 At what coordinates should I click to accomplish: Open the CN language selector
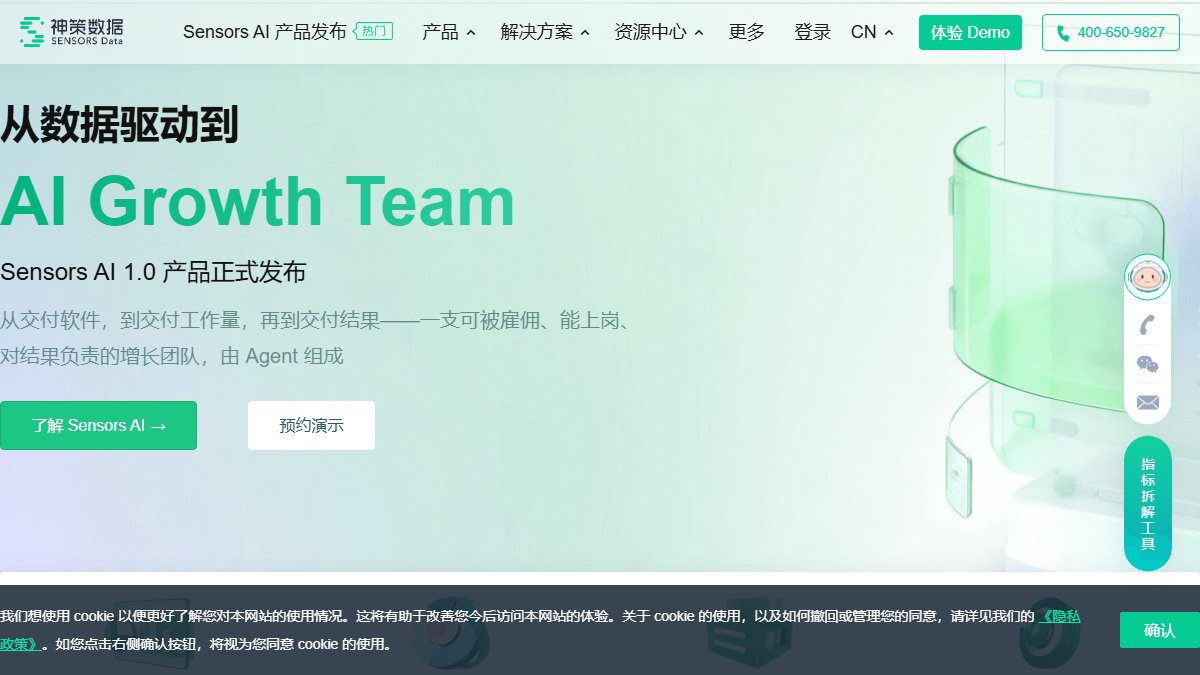[x=872, y=32]
